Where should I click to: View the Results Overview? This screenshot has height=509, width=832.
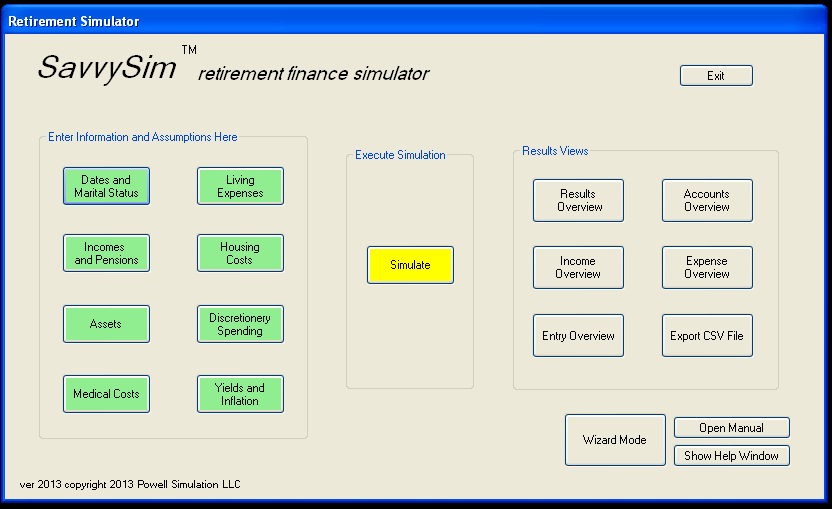578,200
